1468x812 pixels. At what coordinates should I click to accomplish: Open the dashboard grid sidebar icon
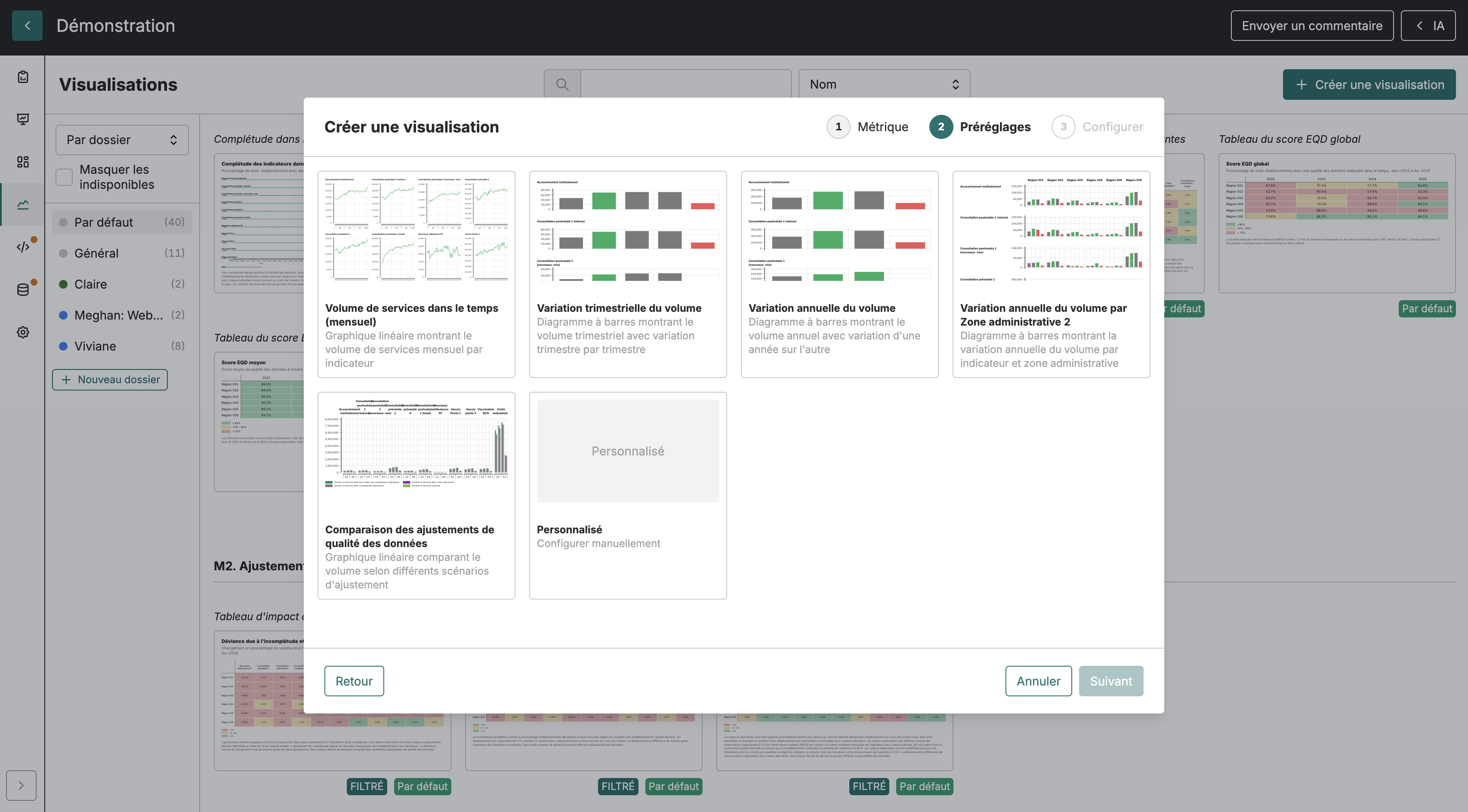click(23, 162)
